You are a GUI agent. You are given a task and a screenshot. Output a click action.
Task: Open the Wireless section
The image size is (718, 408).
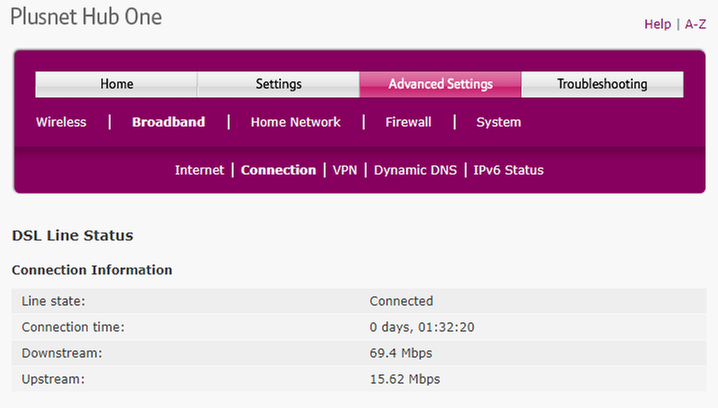pos(61,122)
